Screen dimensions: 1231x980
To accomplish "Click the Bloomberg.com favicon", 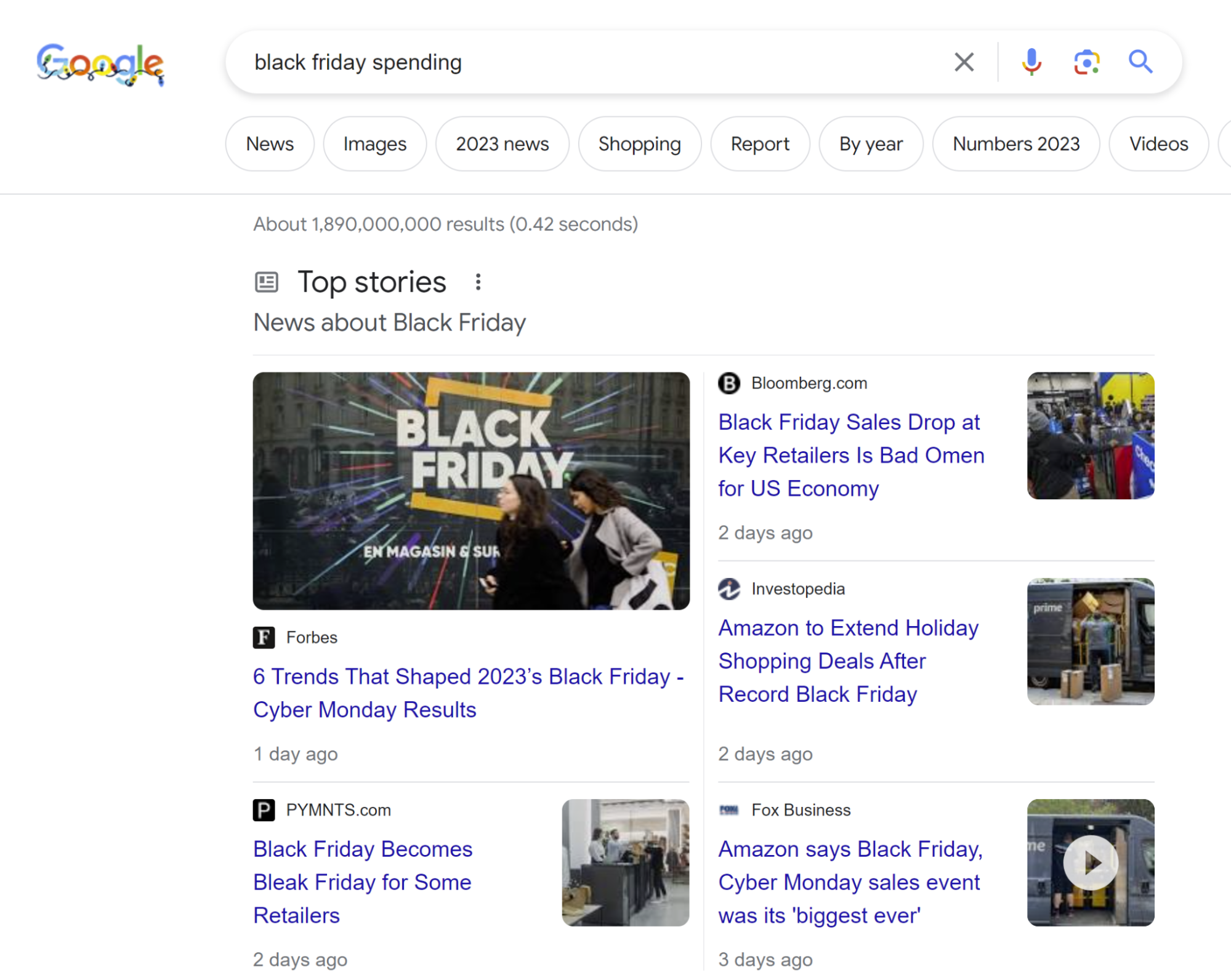I will coord(730,383).
